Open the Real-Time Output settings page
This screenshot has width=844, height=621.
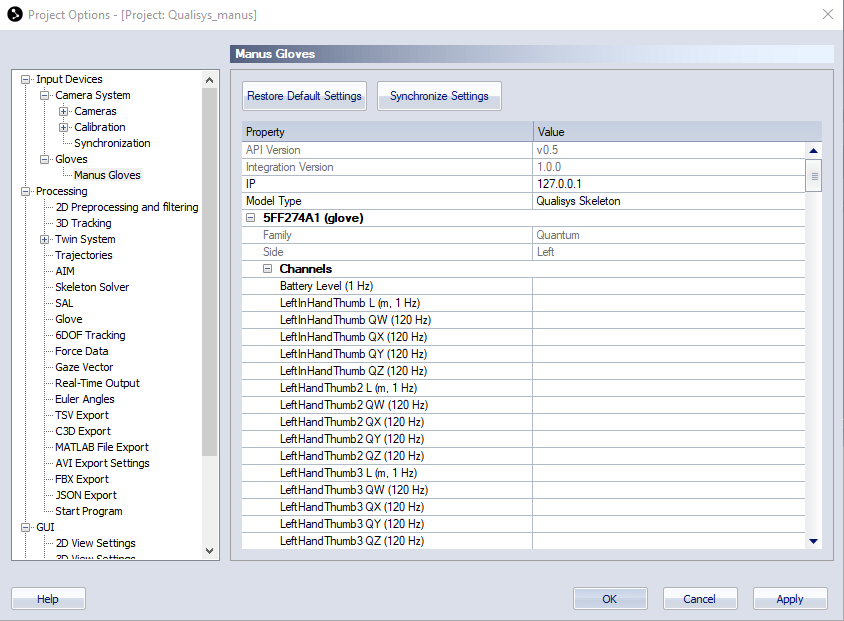pyautogui.click(x=97, y=384)
